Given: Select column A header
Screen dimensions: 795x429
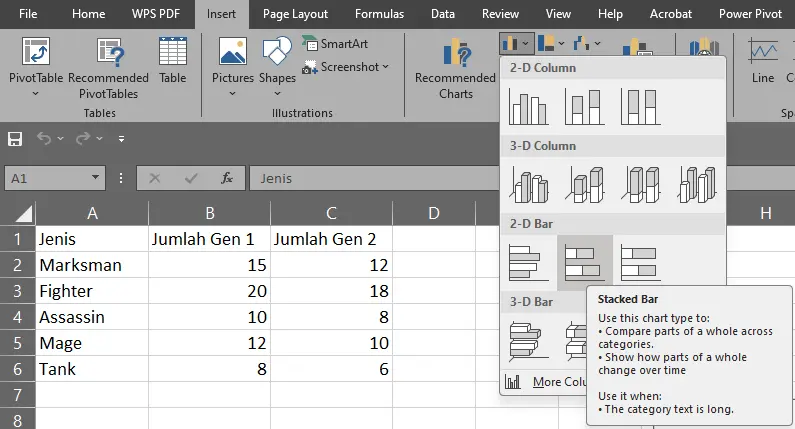Looking at the screenshot, I should (x=92, y=213).
